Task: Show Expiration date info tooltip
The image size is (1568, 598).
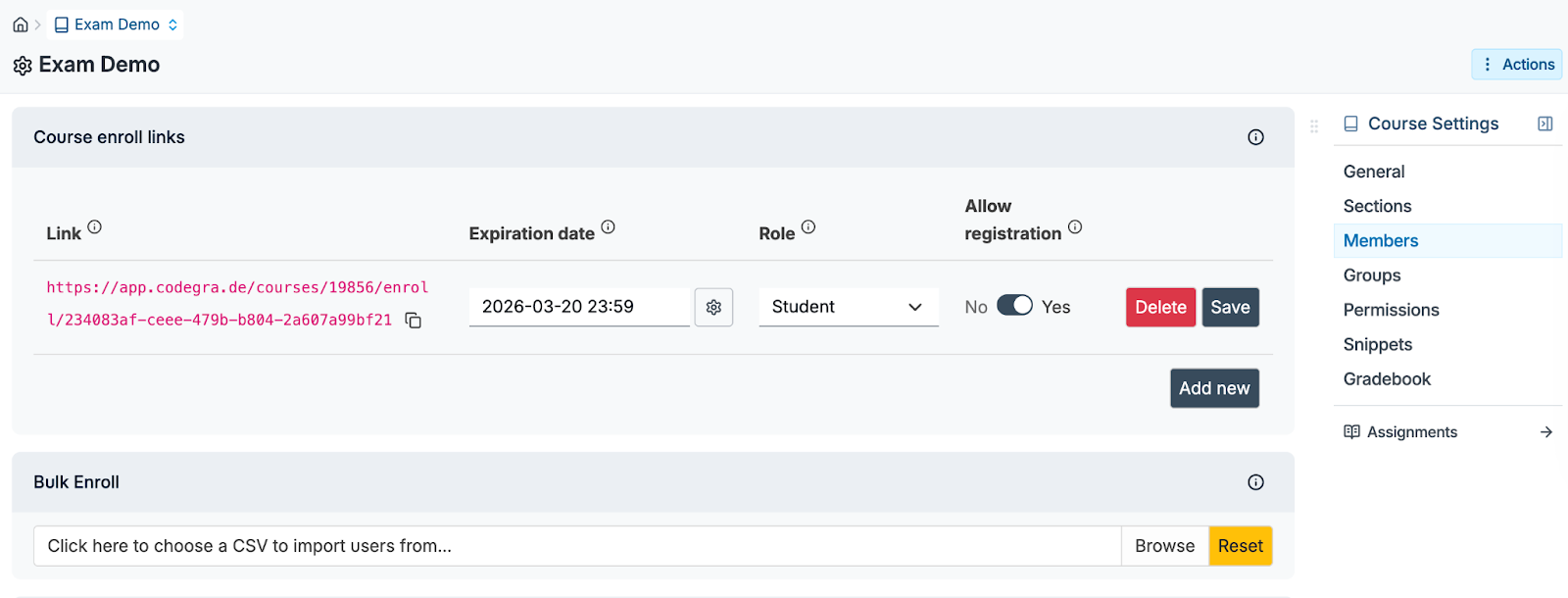Action: [609, 227]
